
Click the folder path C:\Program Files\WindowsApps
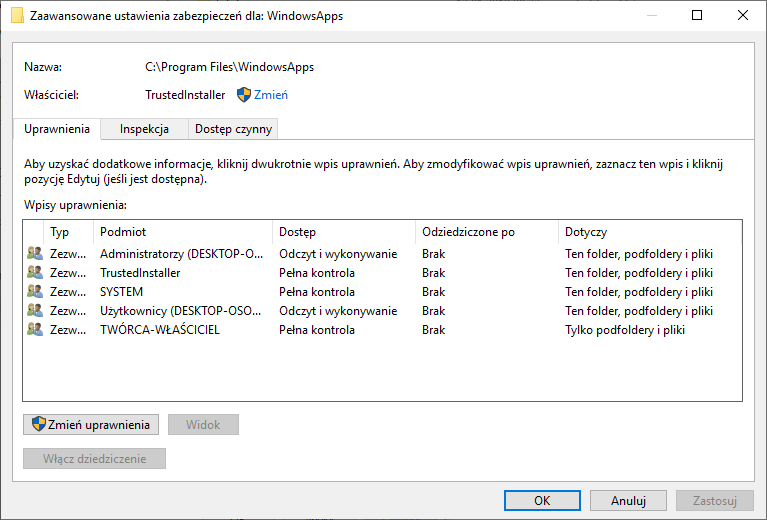(x=229, y=67)
